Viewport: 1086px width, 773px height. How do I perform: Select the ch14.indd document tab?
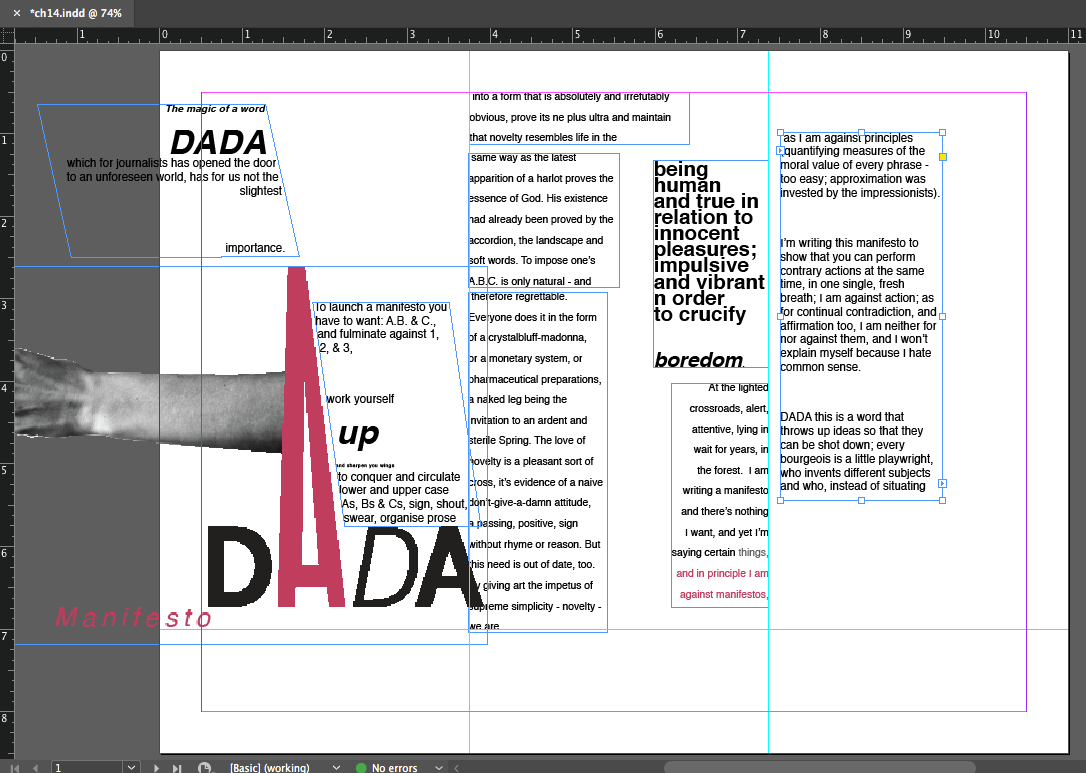pyautogui.click(x=75, y=13)
